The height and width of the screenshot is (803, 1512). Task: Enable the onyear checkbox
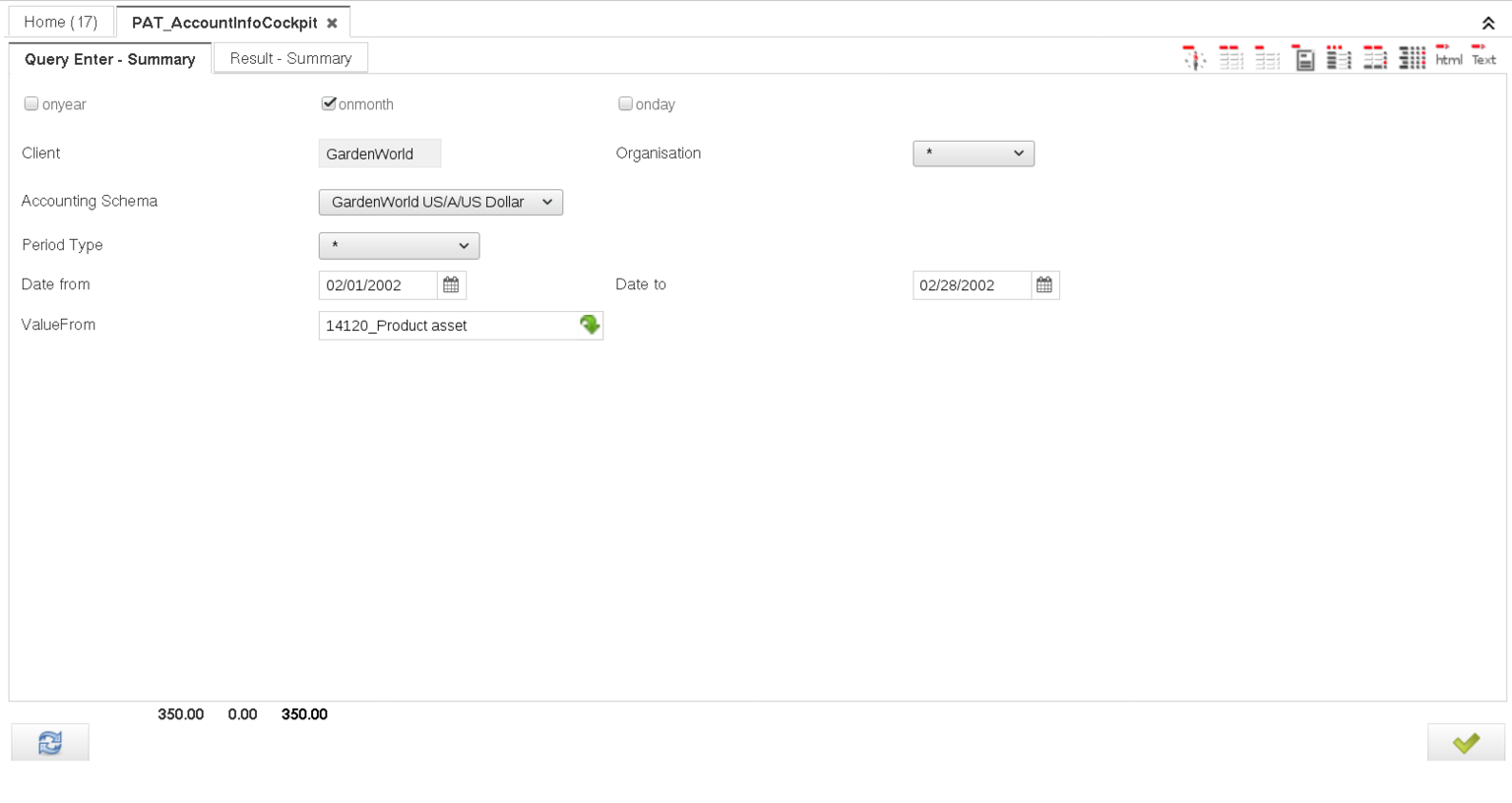[x=31, y=103]
